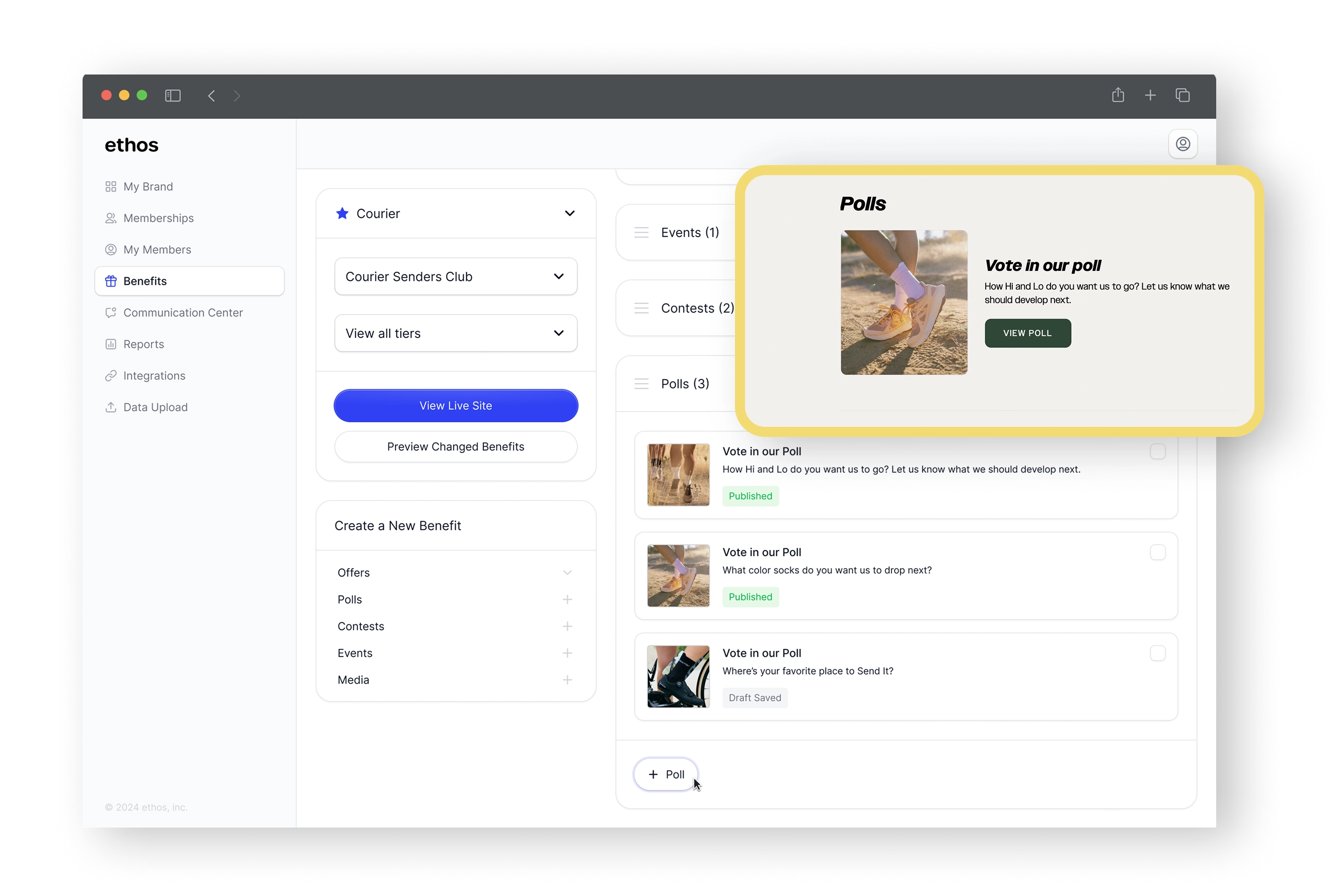Open the cycling shoe poll thumbnail
The width and height of the screenshot is (1335, 896).
tap(678, 677)
